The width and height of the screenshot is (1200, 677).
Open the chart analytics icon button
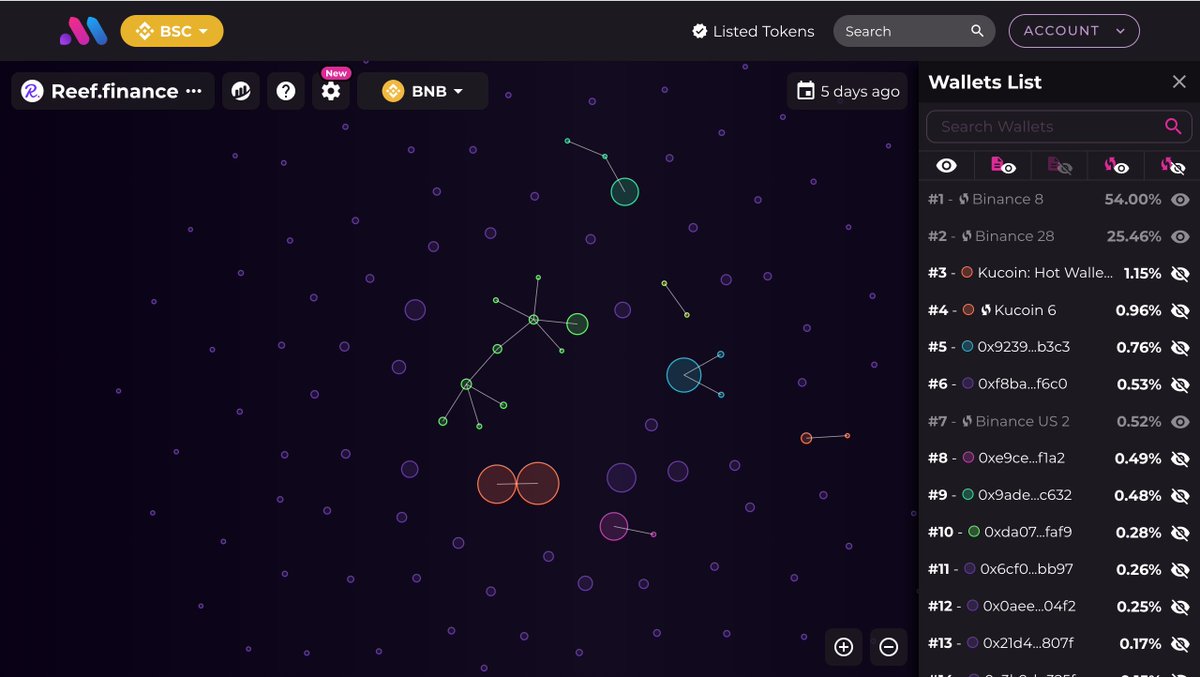tap(240, 91)
